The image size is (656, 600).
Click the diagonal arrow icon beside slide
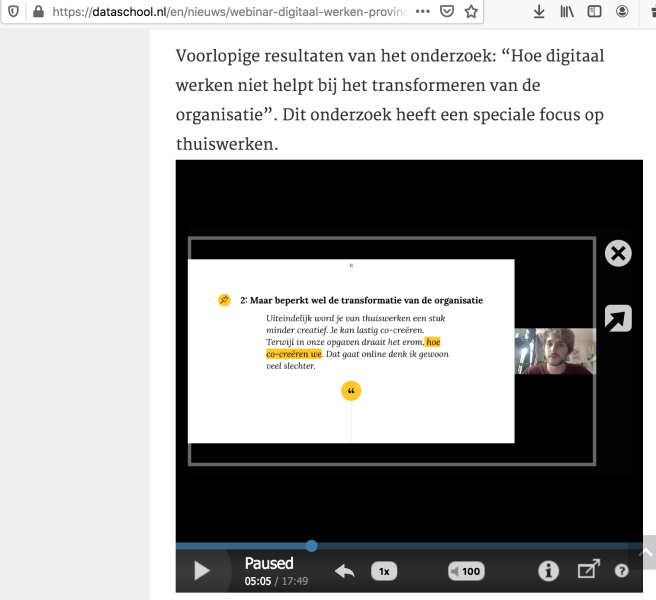click(619, 319)
